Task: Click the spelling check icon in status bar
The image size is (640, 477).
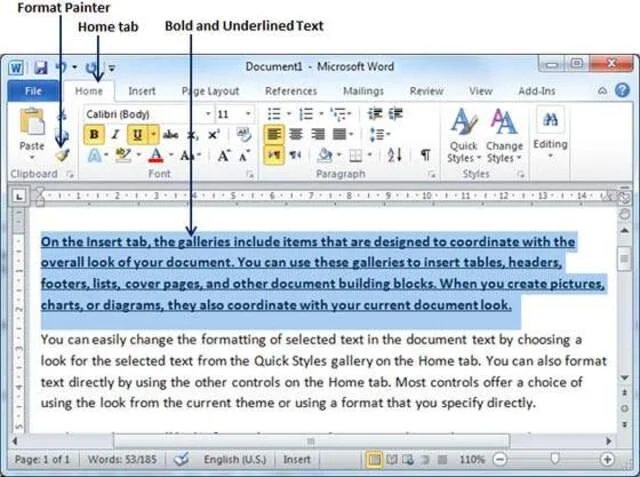Action: 181,459
